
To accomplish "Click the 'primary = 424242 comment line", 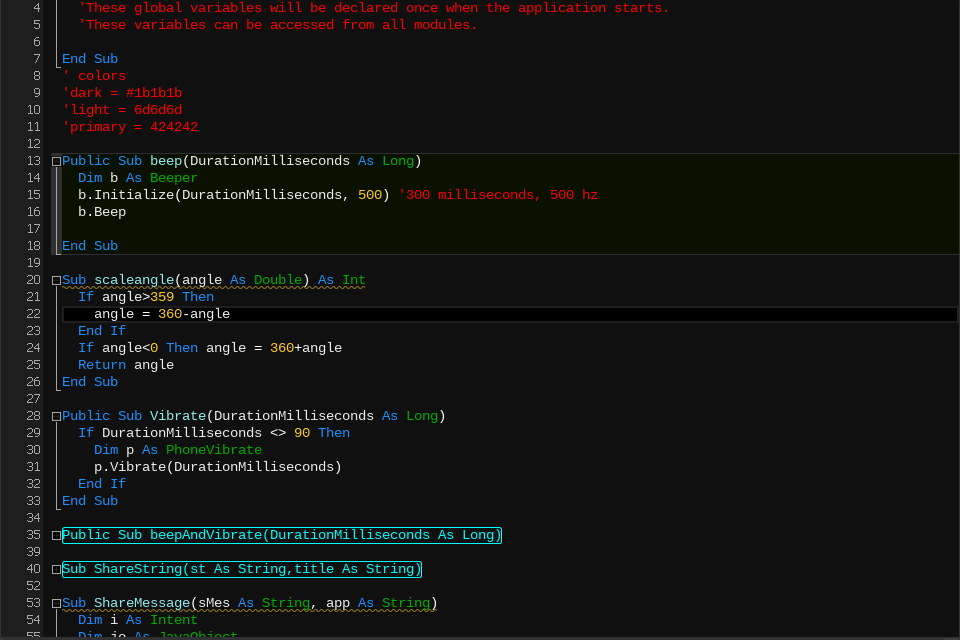I will (x=130, y=127).
